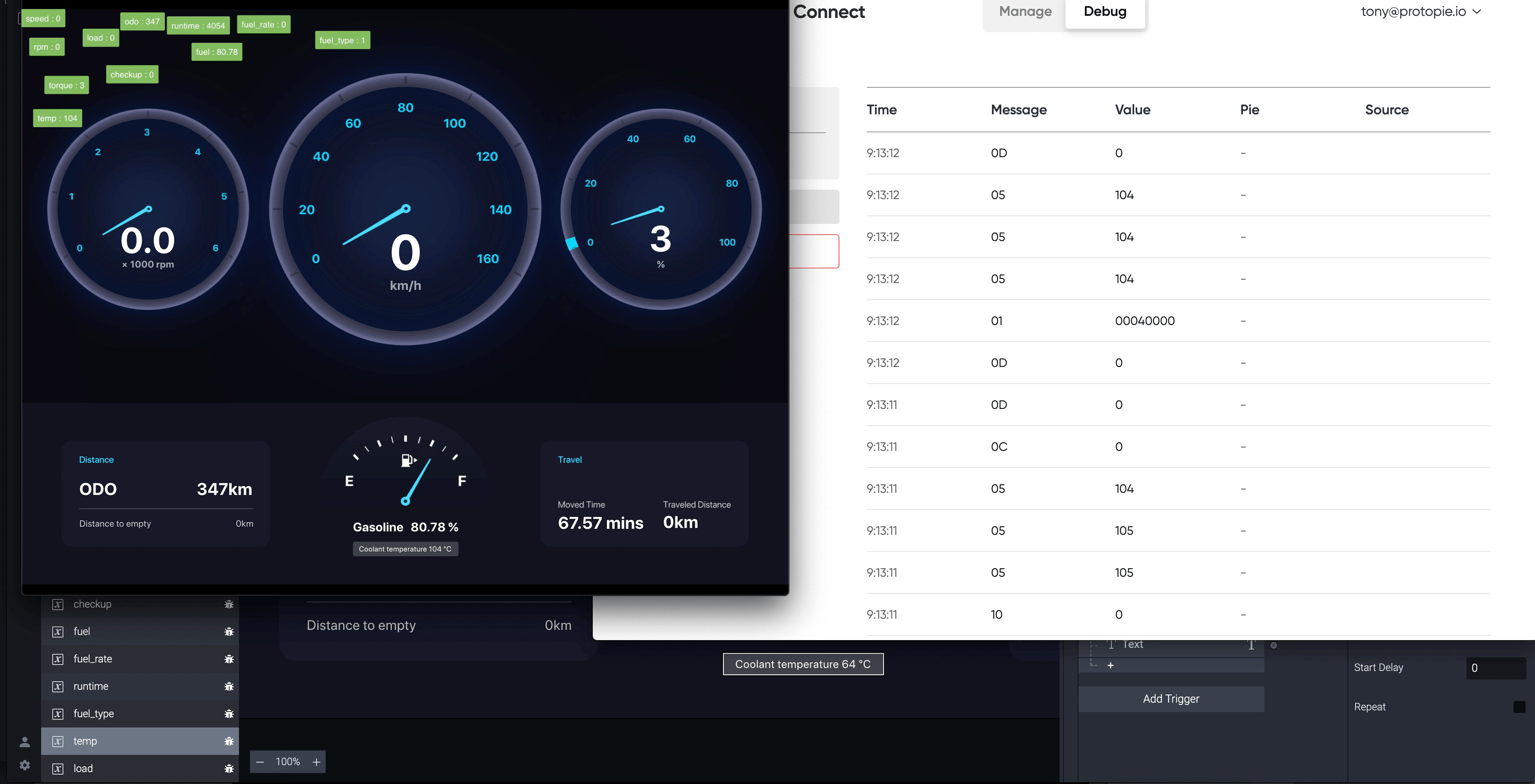Expand tony@protopie.io account dropdown
Viewport: 1535px width, 784px height.
click(x=1421, y=11)
